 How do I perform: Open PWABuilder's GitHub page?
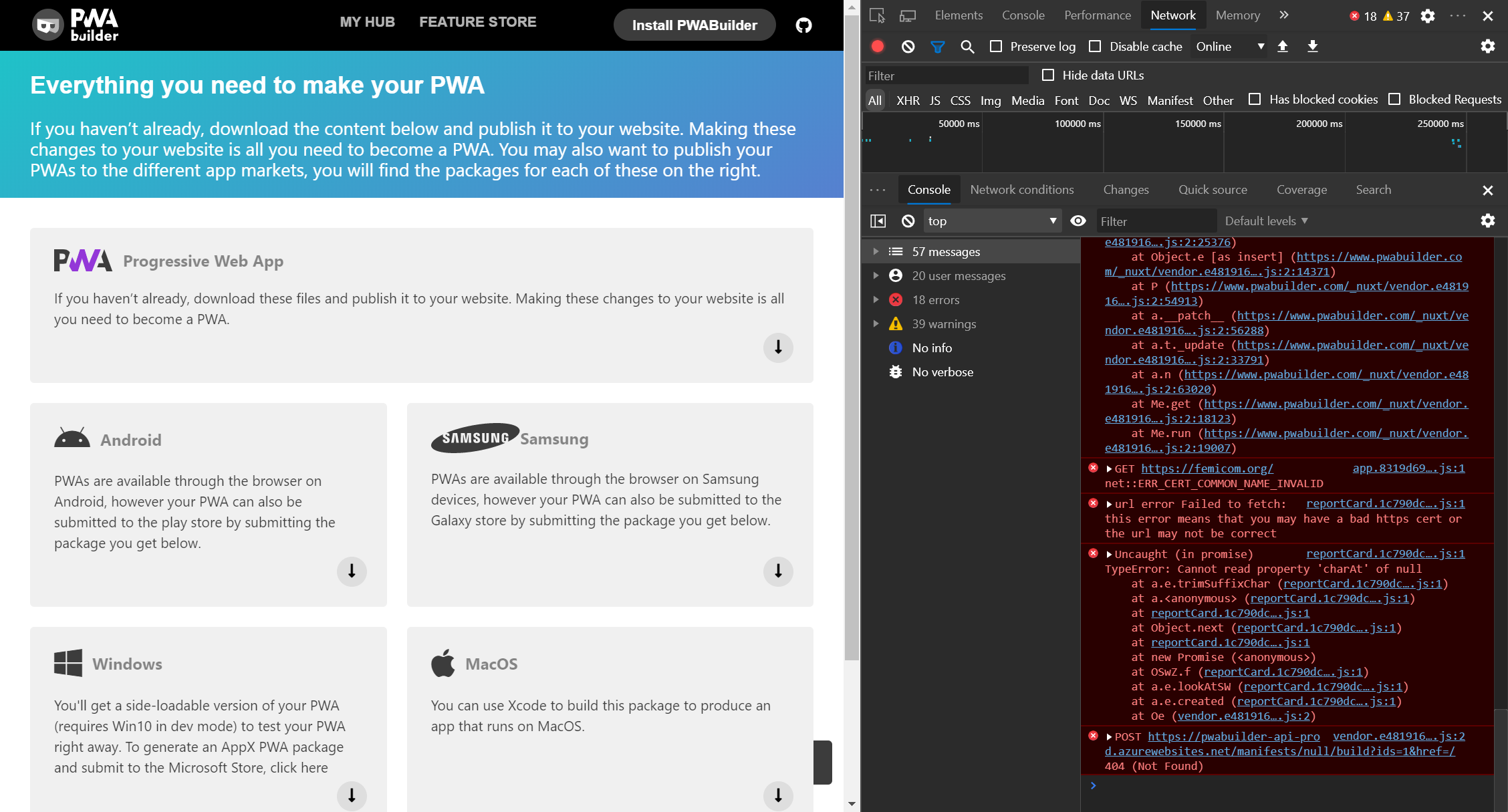pyautogui.click(x=803, y=25)
